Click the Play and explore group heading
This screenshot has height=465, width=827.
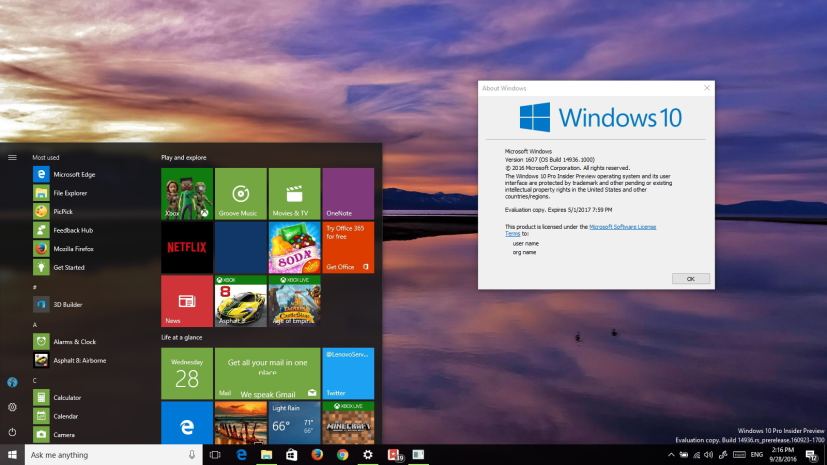click(184, 157)
